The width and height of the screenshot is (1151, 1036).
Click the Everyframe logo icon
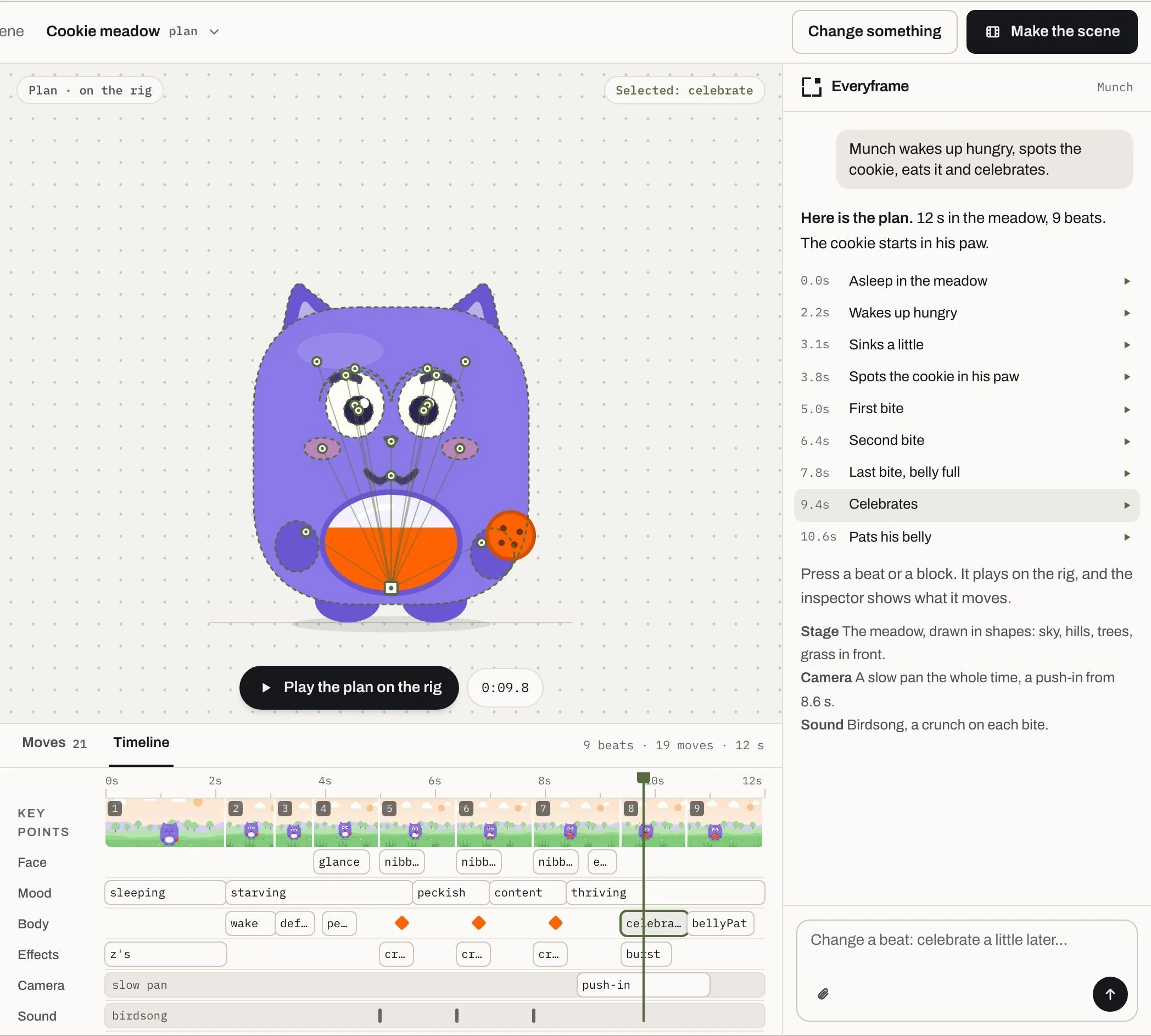point(811,87)
